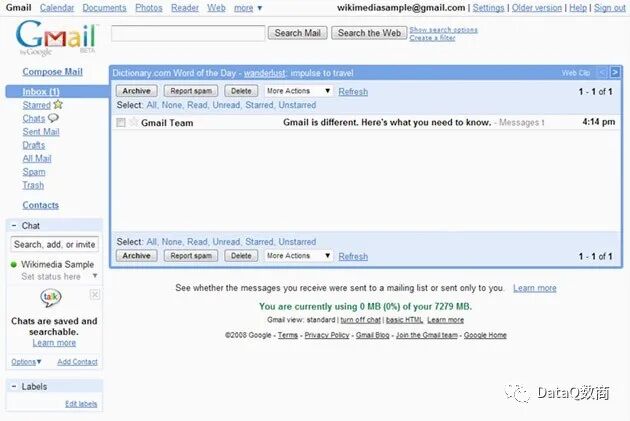Tick the checkbox for the Gmail Team message
The height and width of the screenshot is (421, 630).
pyautogui.click(x=121, y=122)
